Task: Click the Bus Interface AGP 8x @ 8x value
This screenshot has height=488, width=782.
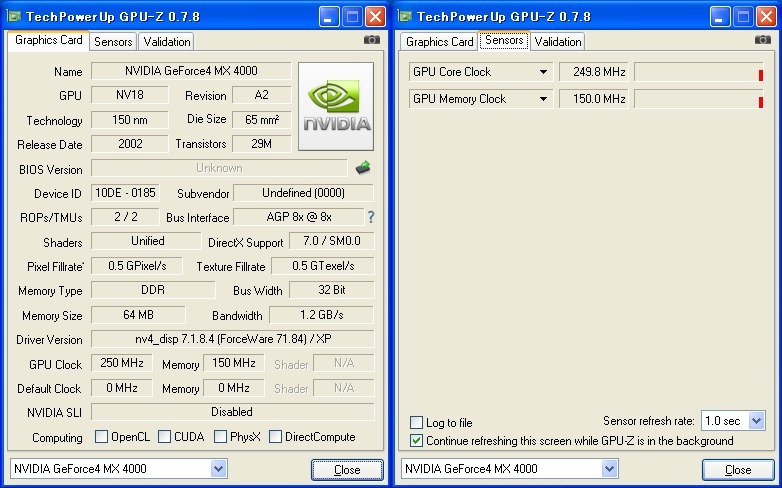Action: (x=299, y=217)
